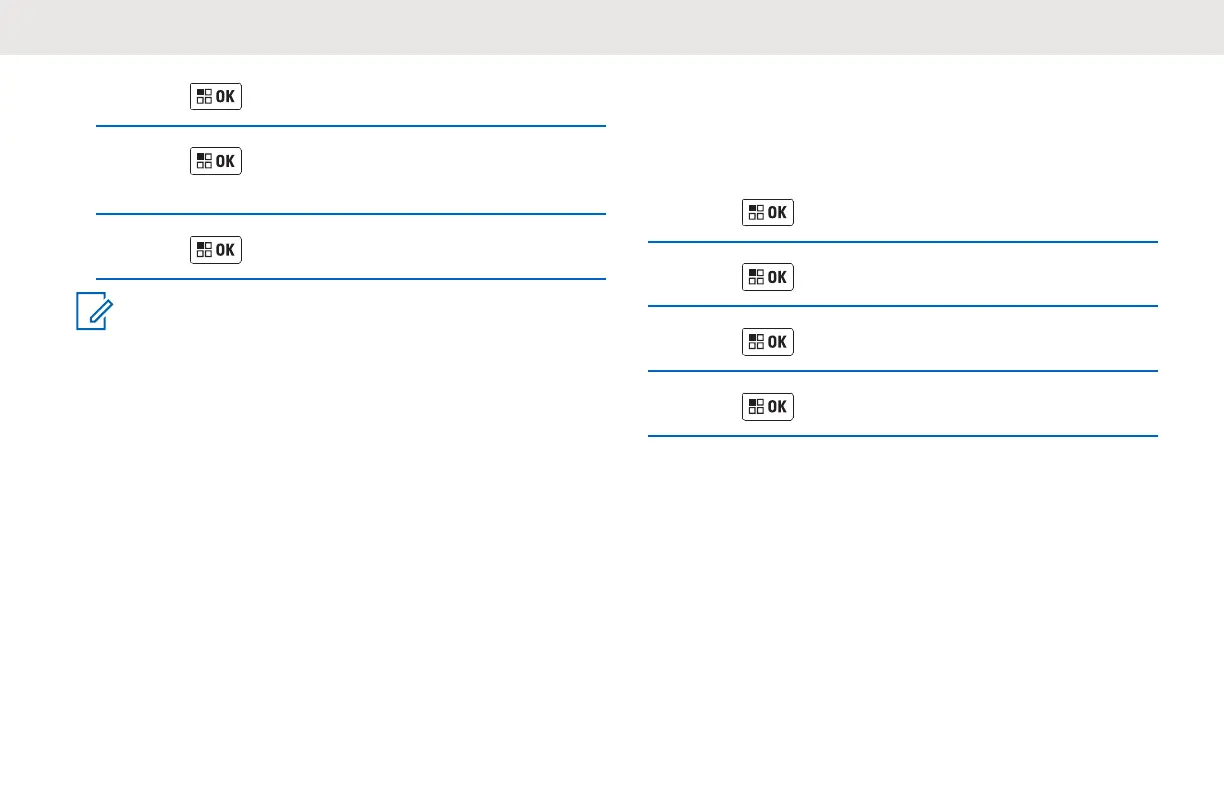Click the OK text in last right column icon

(777, 407)
